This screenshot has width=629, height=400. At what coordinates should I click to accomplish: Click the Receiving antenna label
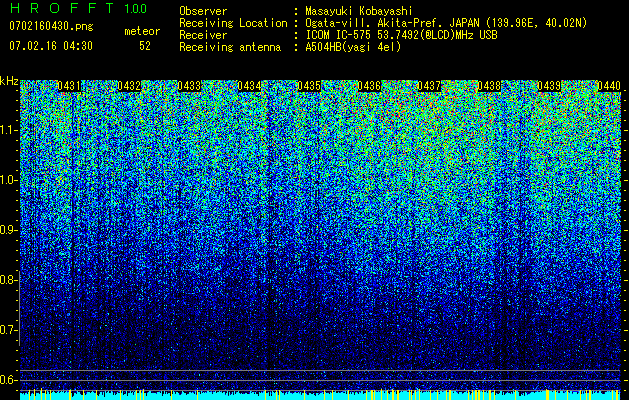pos(230,47)
